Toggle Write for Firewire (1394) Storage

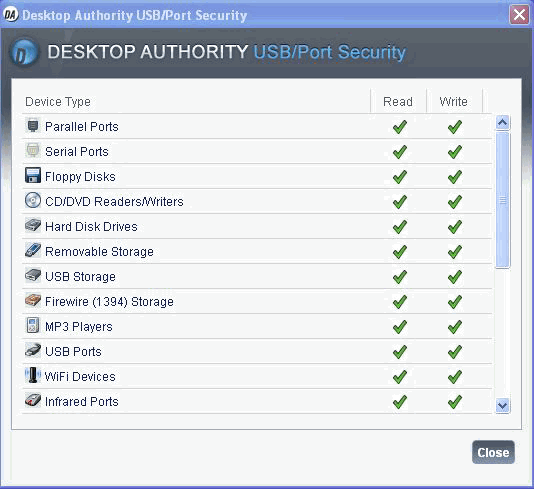(455, 302)
